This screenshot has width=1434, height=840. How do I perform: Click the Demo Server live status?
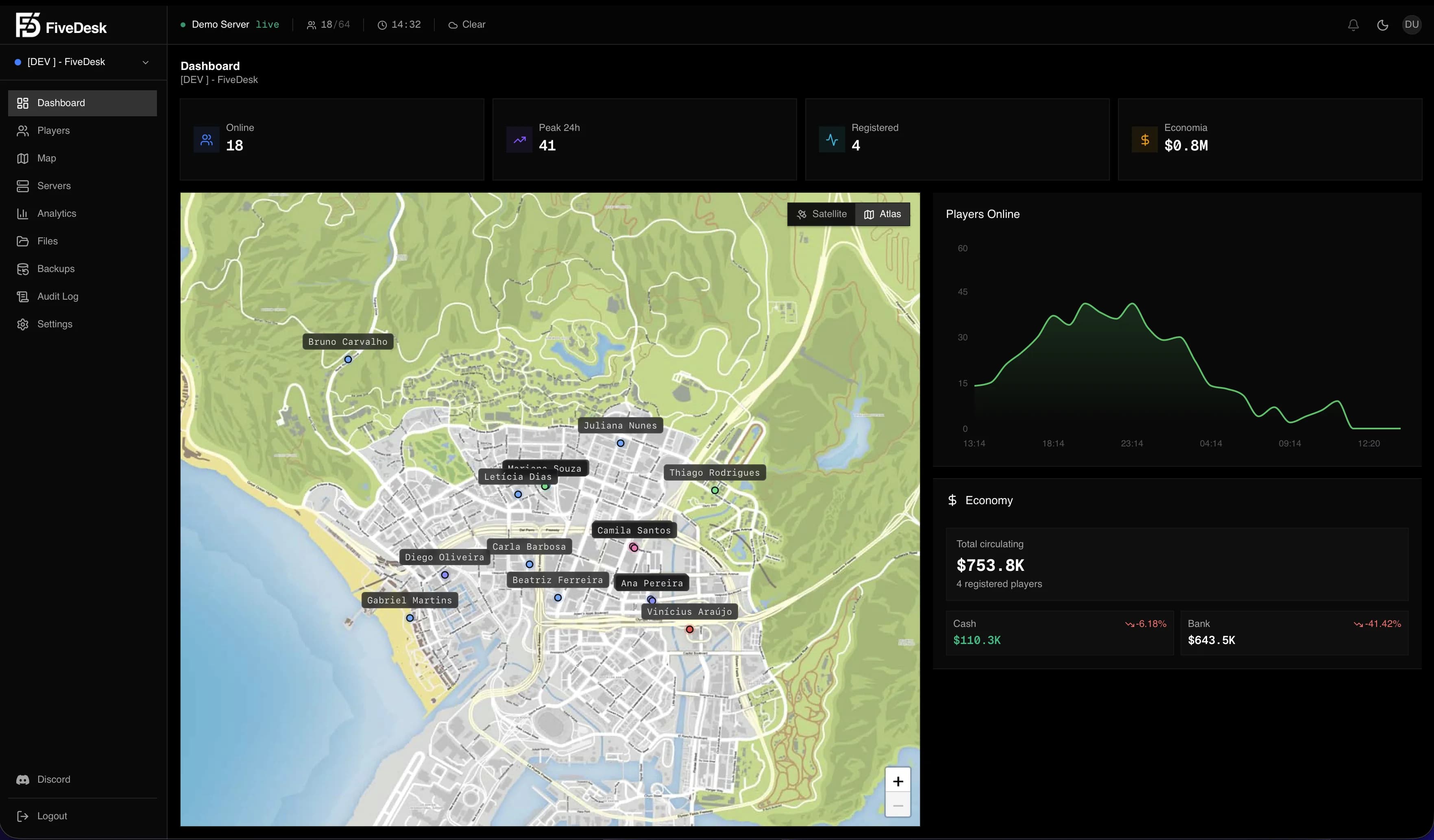click(x=230, y=24)
